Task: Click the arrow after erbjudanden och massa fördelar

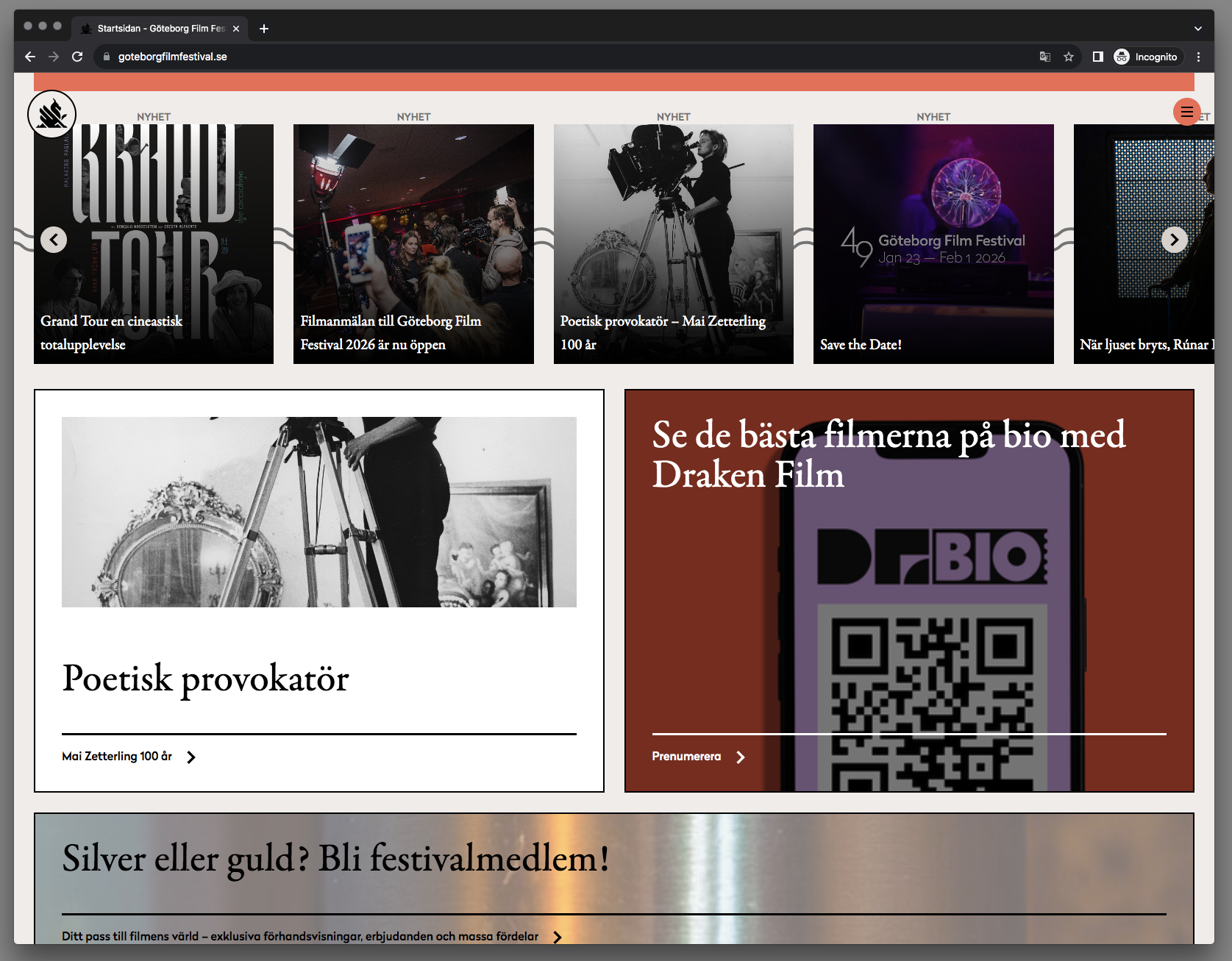Action: tap(558, 937)
